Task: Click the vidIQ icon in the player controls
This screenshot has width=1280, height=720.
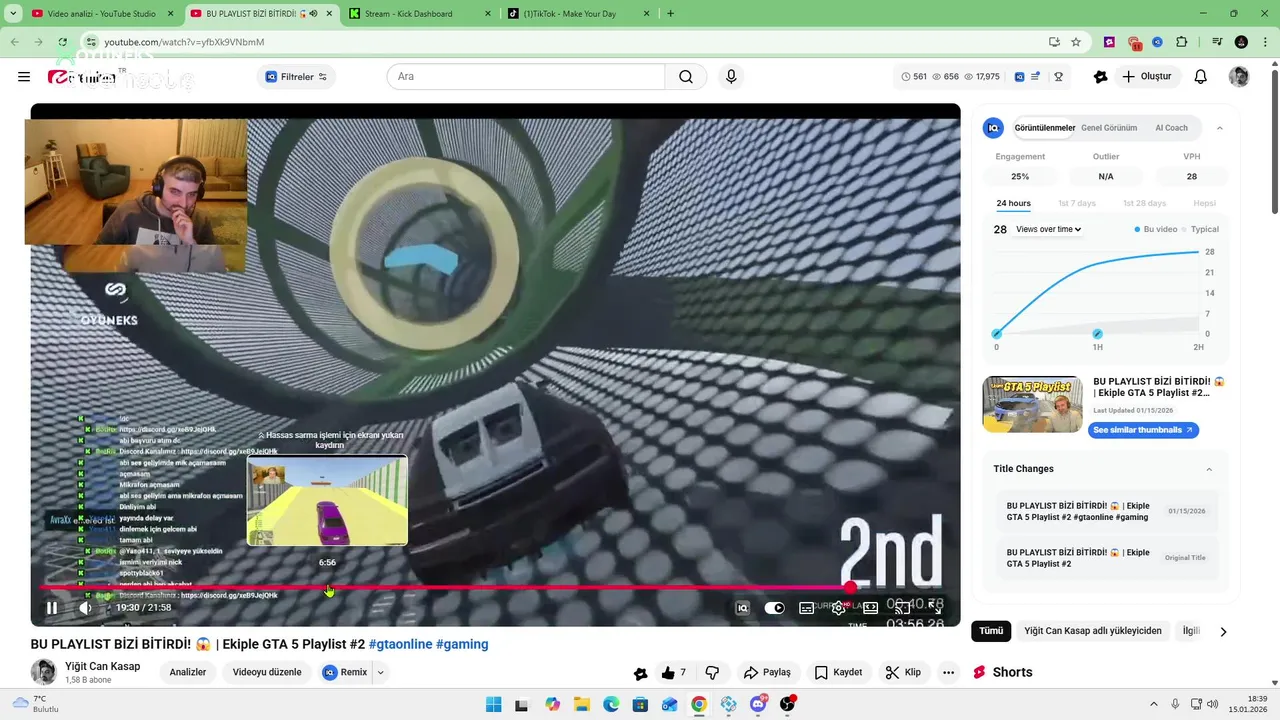Action: (x=742, y=608)
